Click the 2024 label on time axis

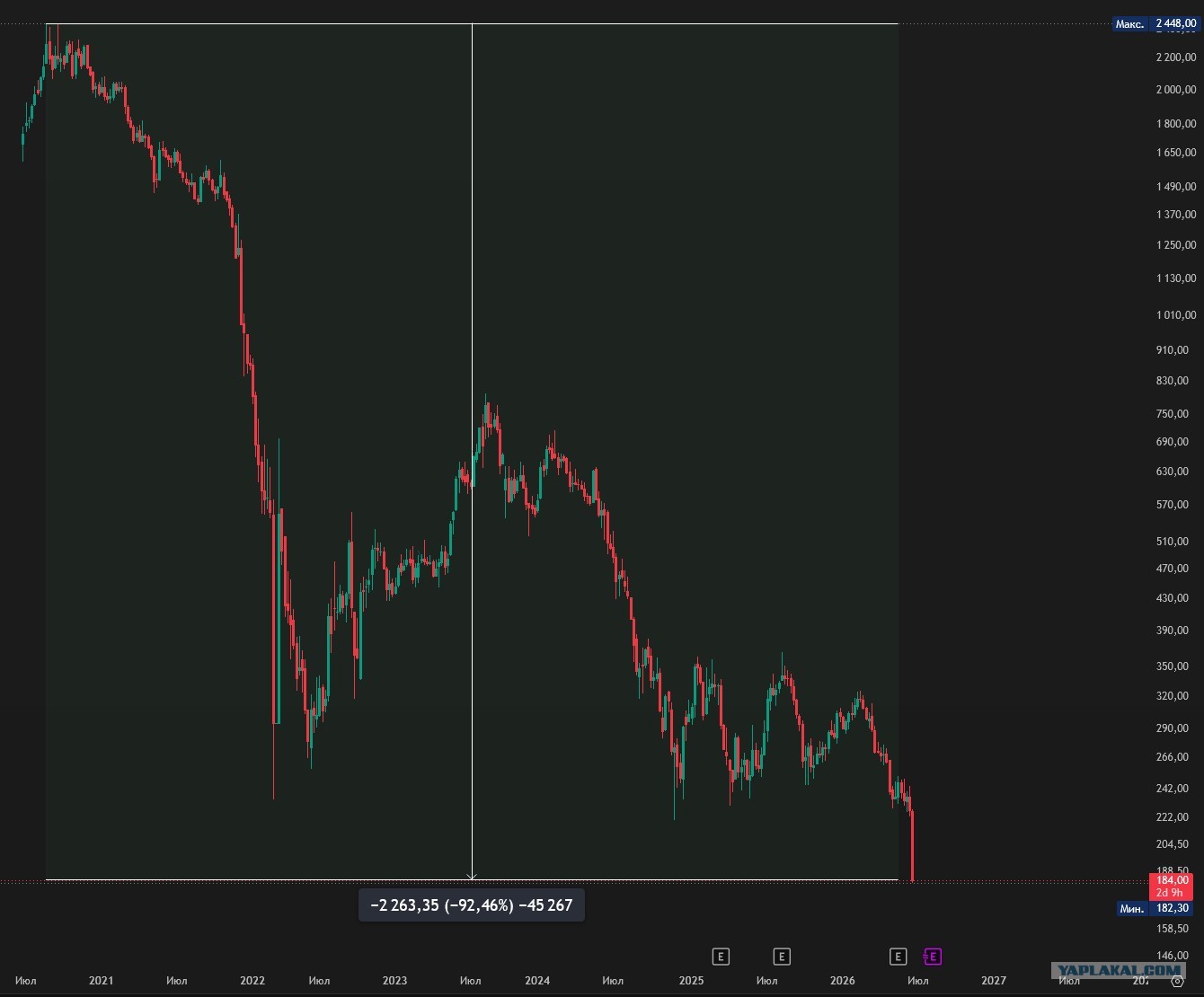(537, 981)
